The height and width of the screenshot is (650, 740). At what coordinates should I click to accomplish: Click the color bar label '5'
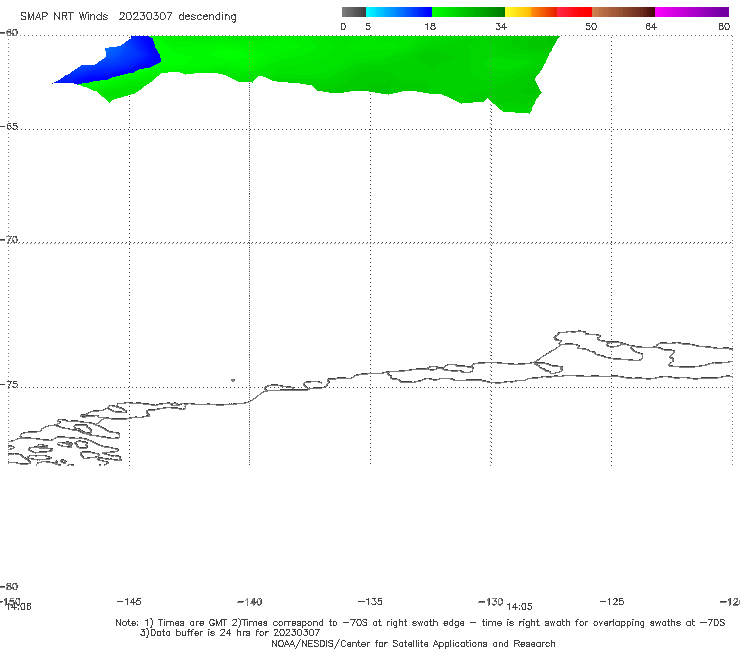click(368, 27)
